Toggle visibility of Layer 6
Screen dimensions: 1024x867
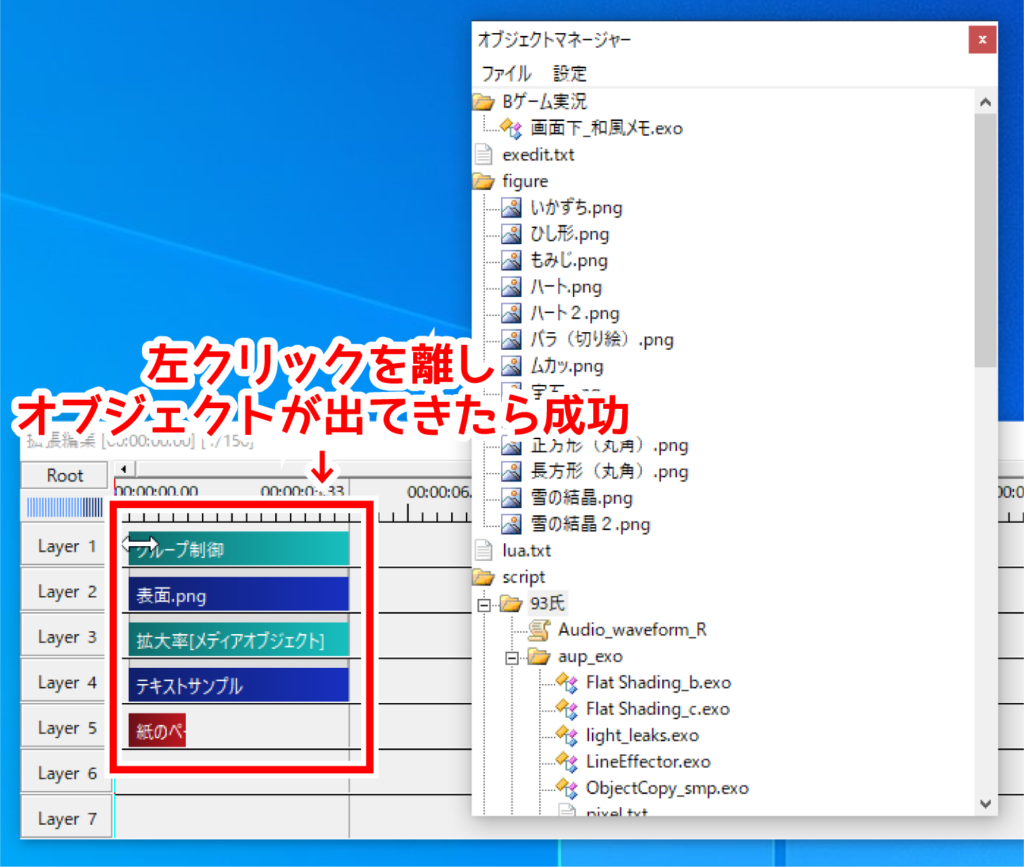point(65,773)
